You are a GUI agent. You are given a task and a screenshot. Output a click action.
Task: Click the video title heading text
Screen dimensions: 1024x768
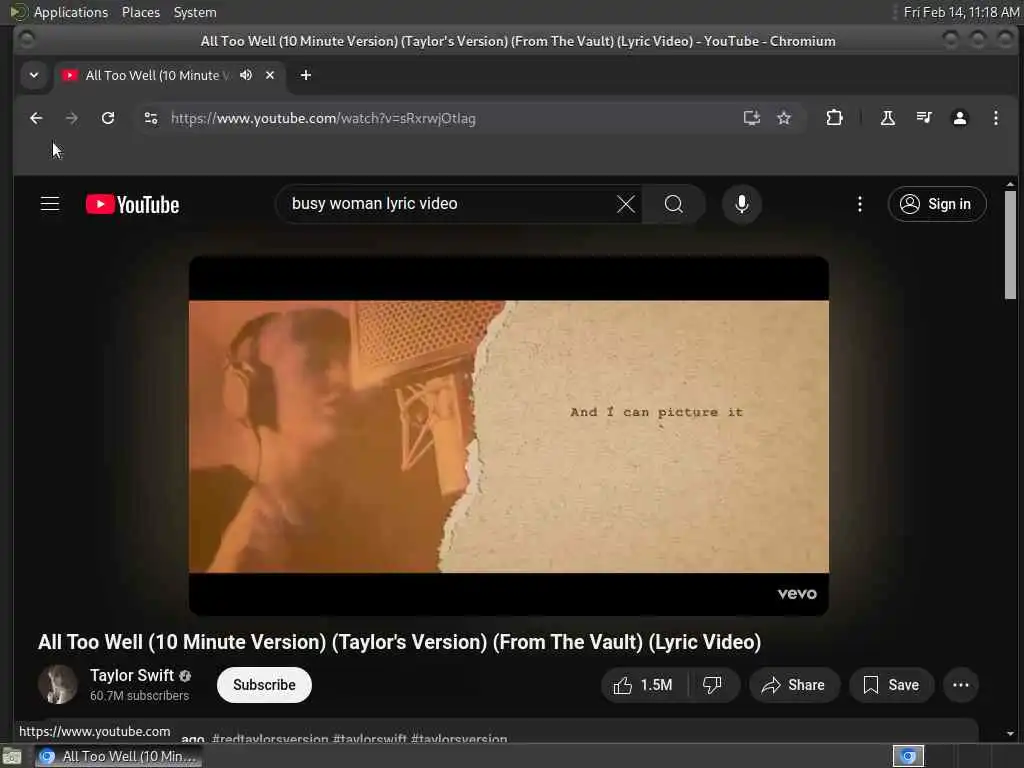pyautogui.click(x=400, y=642)
